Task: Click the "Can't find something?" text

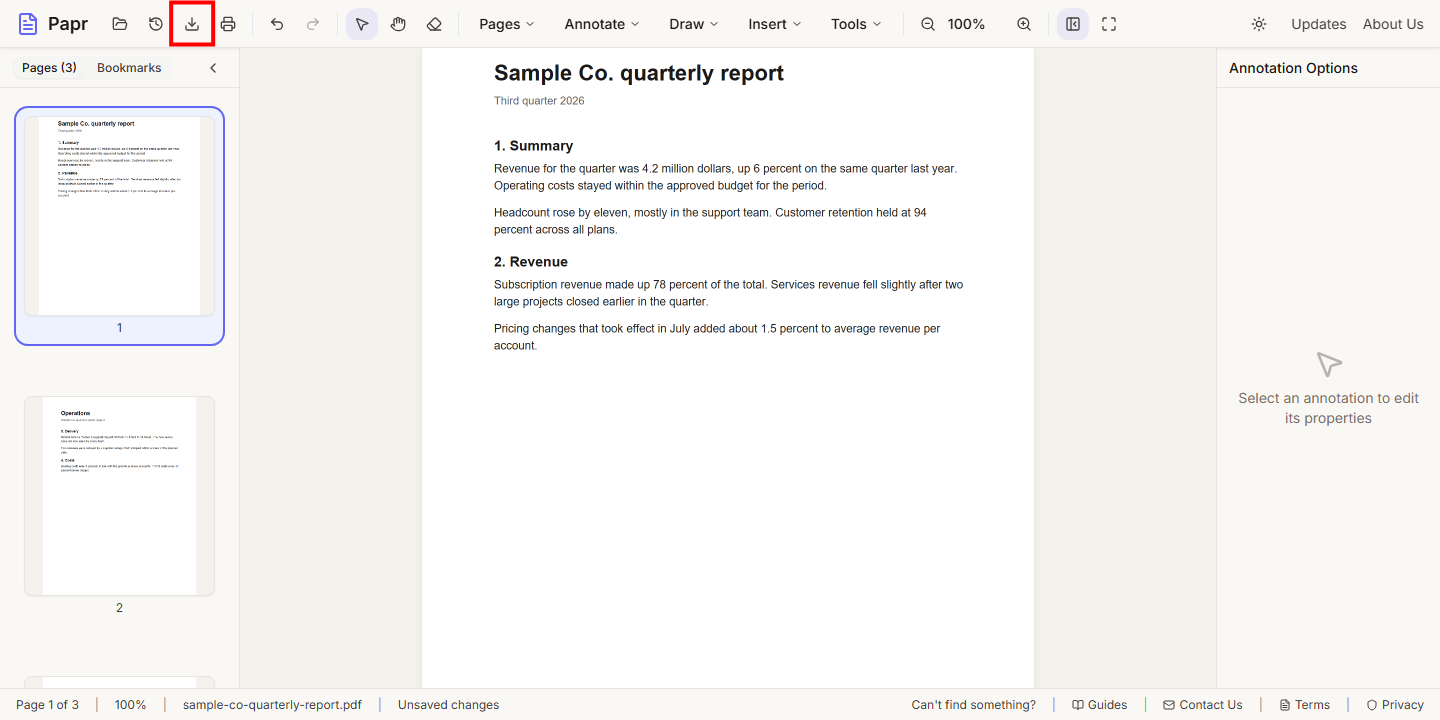Action: point(974,705)
